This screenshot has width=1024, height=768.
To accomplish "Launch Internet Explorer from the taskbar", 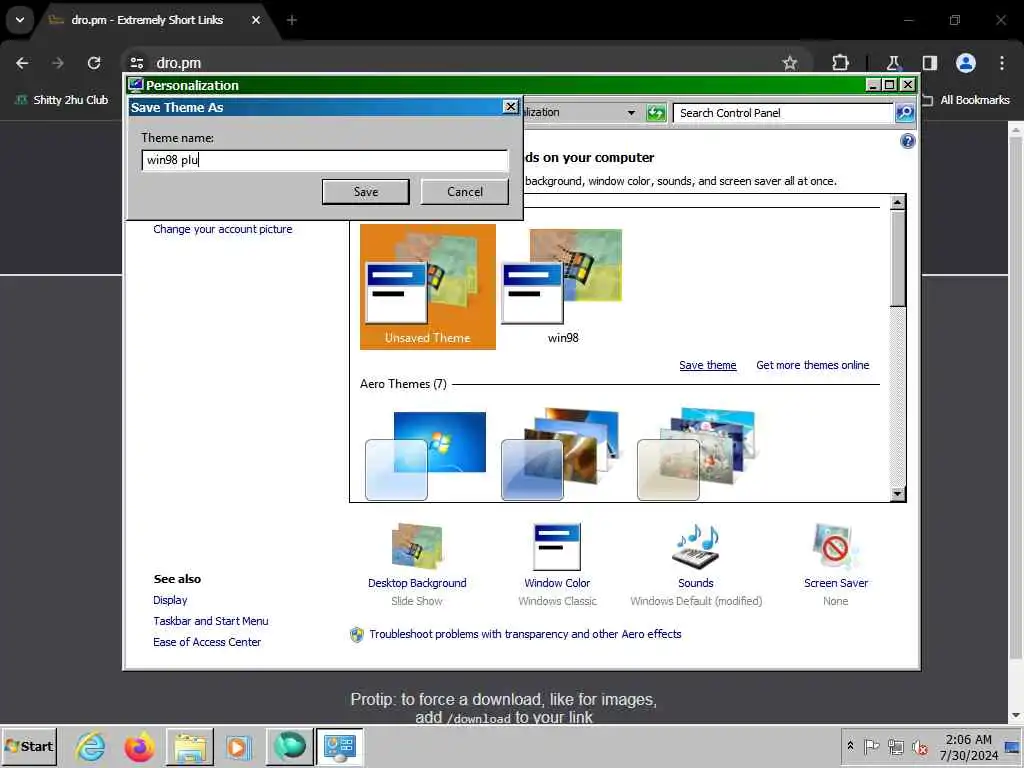I will (89, 746).
